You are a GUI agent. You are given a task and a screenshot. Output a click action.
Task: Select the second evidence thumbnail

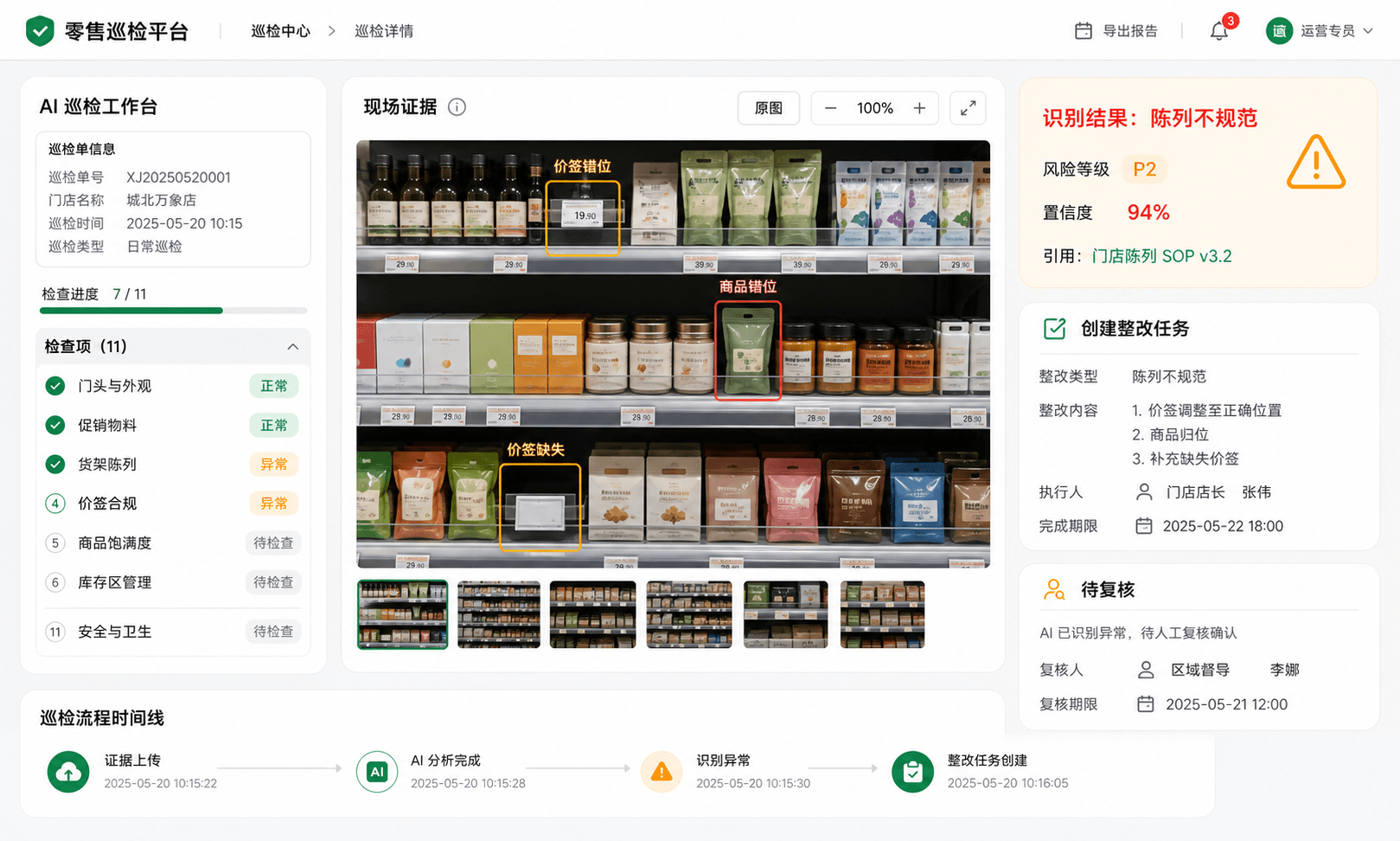coord(499,614)
